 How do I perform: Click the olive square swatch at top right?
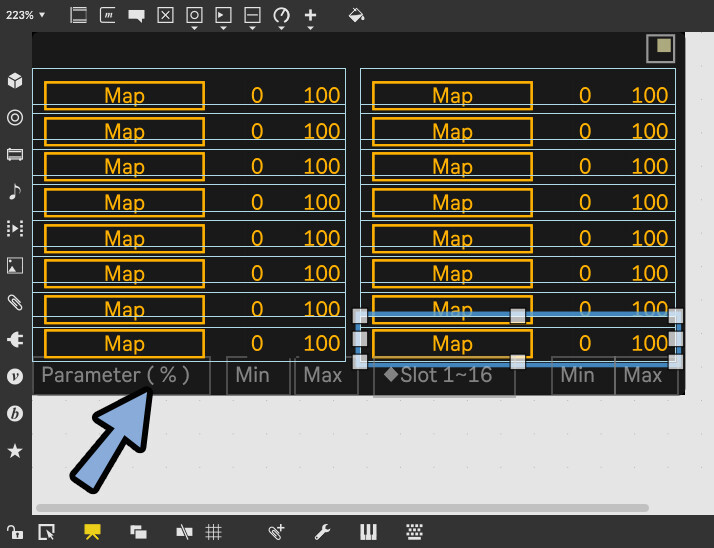(x=663, y=46)
